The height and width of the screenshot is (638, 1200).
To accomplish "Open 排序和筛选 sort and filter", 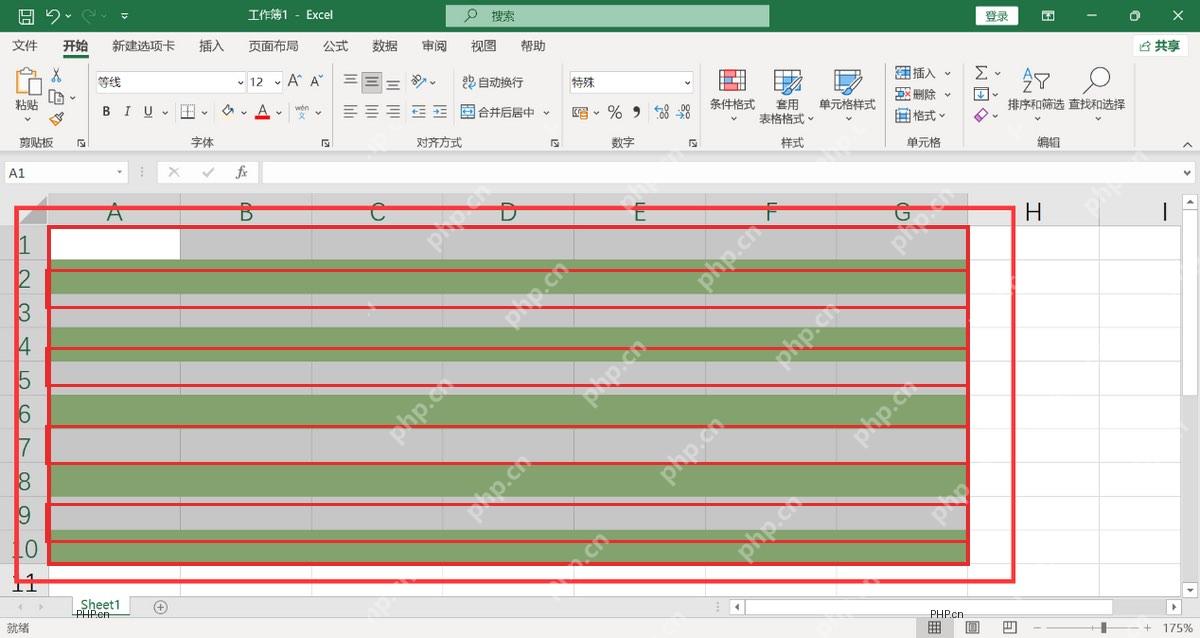I will pos(1036,95).
